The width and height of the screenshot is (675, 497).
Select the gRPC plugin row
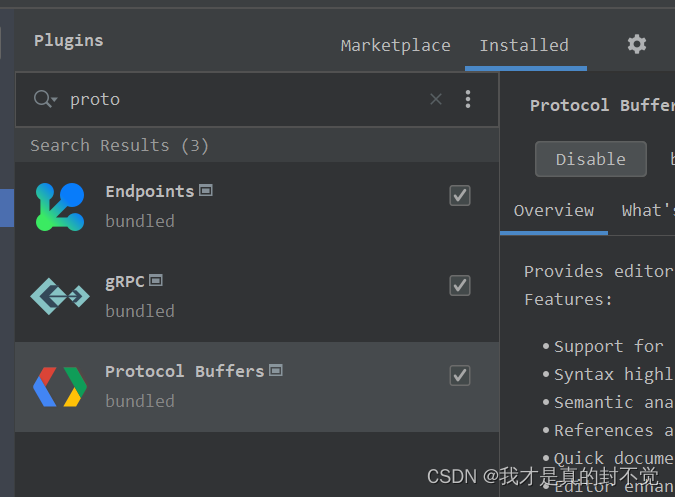pyautogui.click(x=257, y=296)
